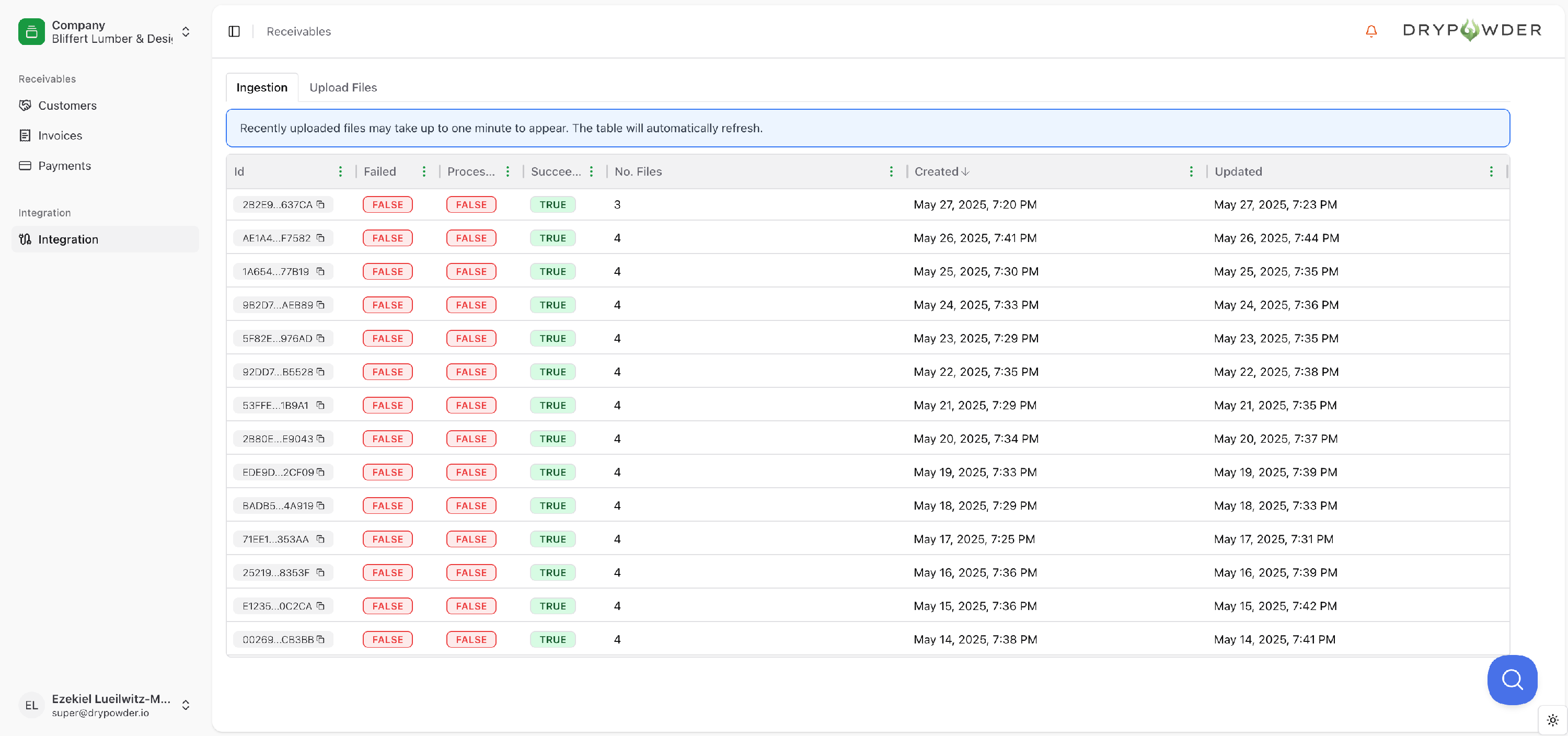1568x736 pixels.
Task: Copy ID 2B80E...E9043
Action: coord(321,439)
